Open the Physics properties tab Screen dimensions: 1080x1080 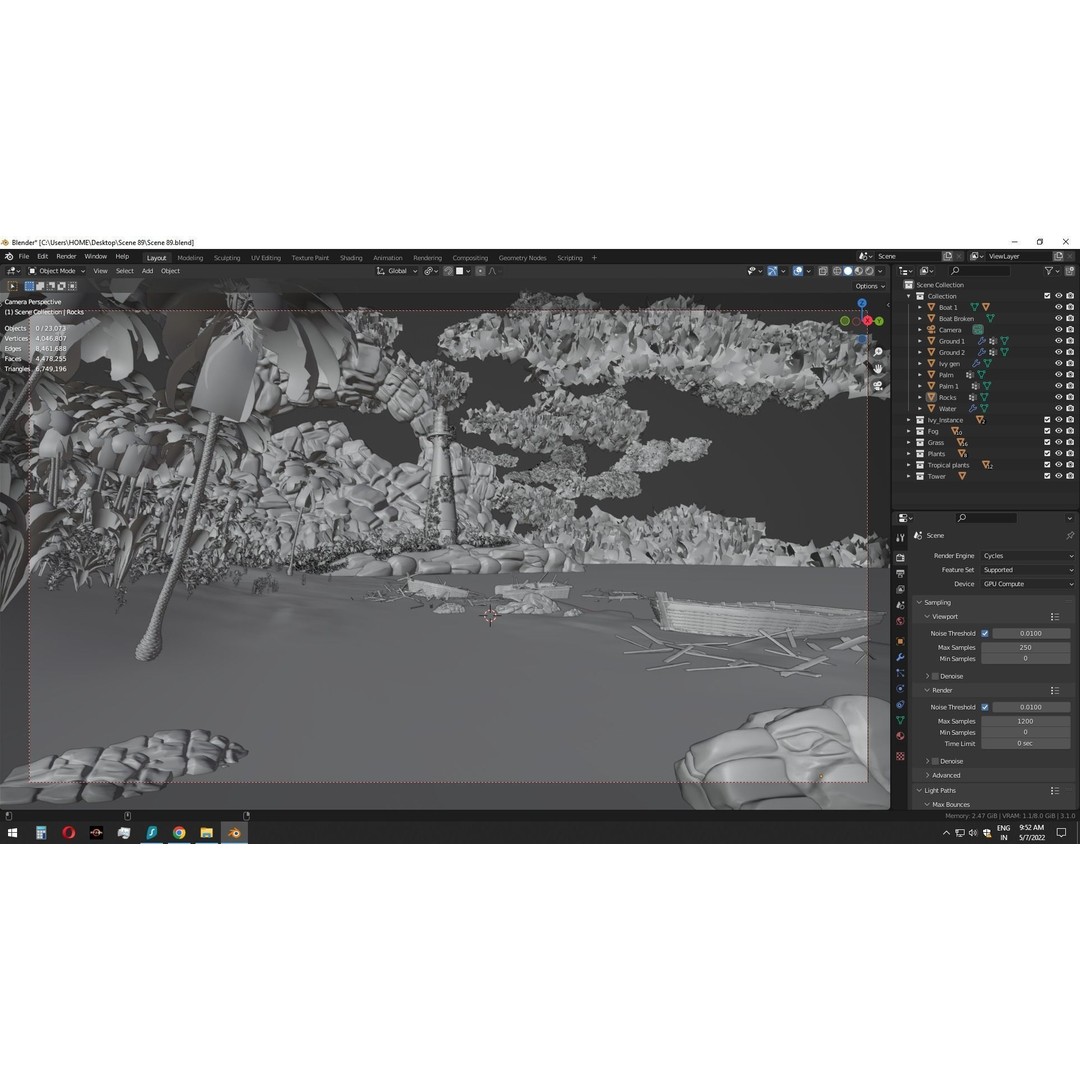click(900, 689)
